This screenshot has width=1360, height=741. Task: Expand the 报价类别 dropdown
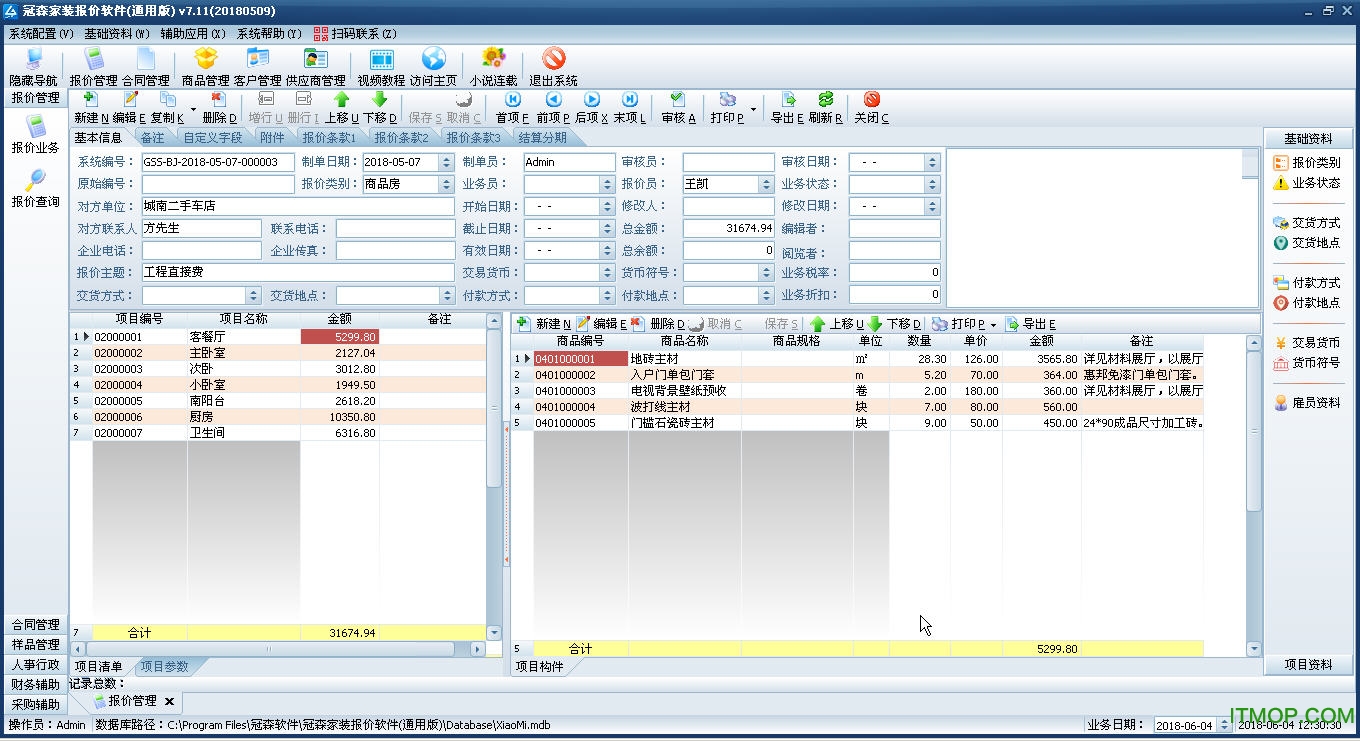coord(447,184)
